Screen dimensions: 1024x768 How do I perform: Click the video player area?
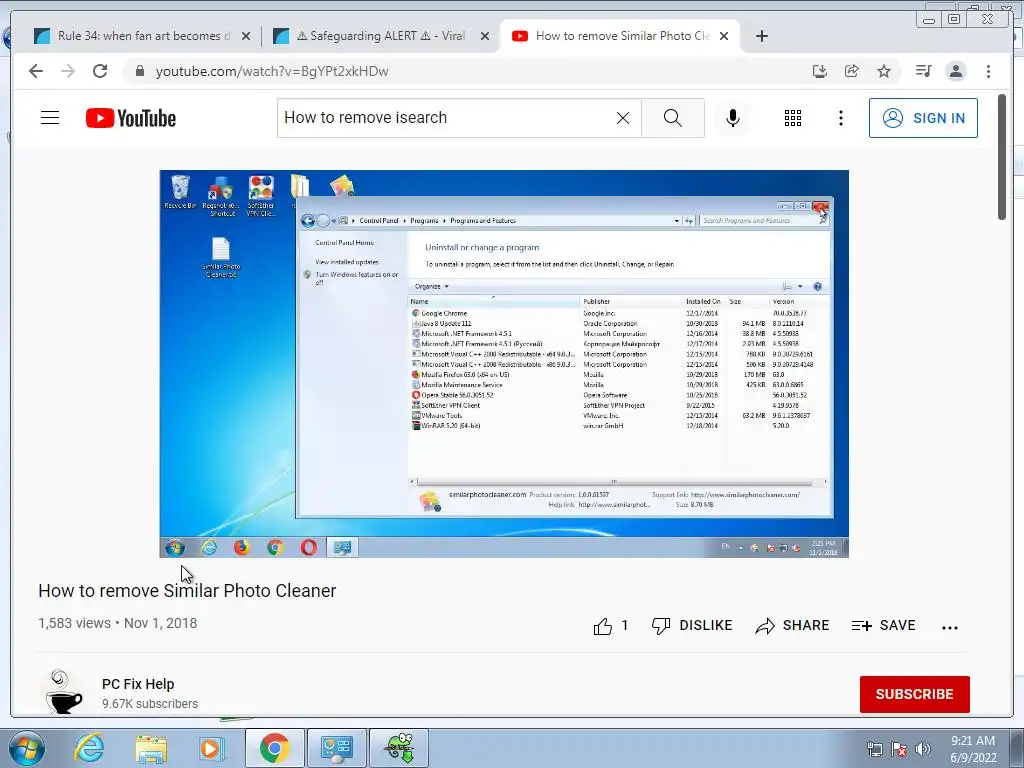point(504,364)
